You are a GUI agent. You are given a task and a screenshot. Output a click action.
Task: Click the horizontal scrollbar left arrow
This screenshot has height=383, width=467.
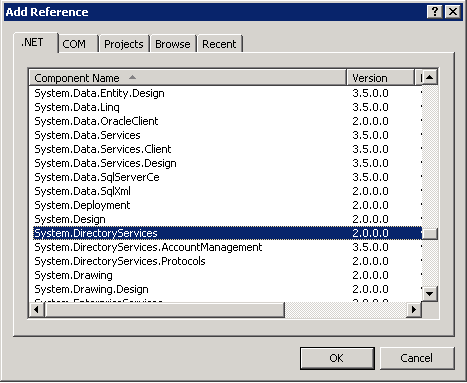pyautogui.click(x=37, y=310)
